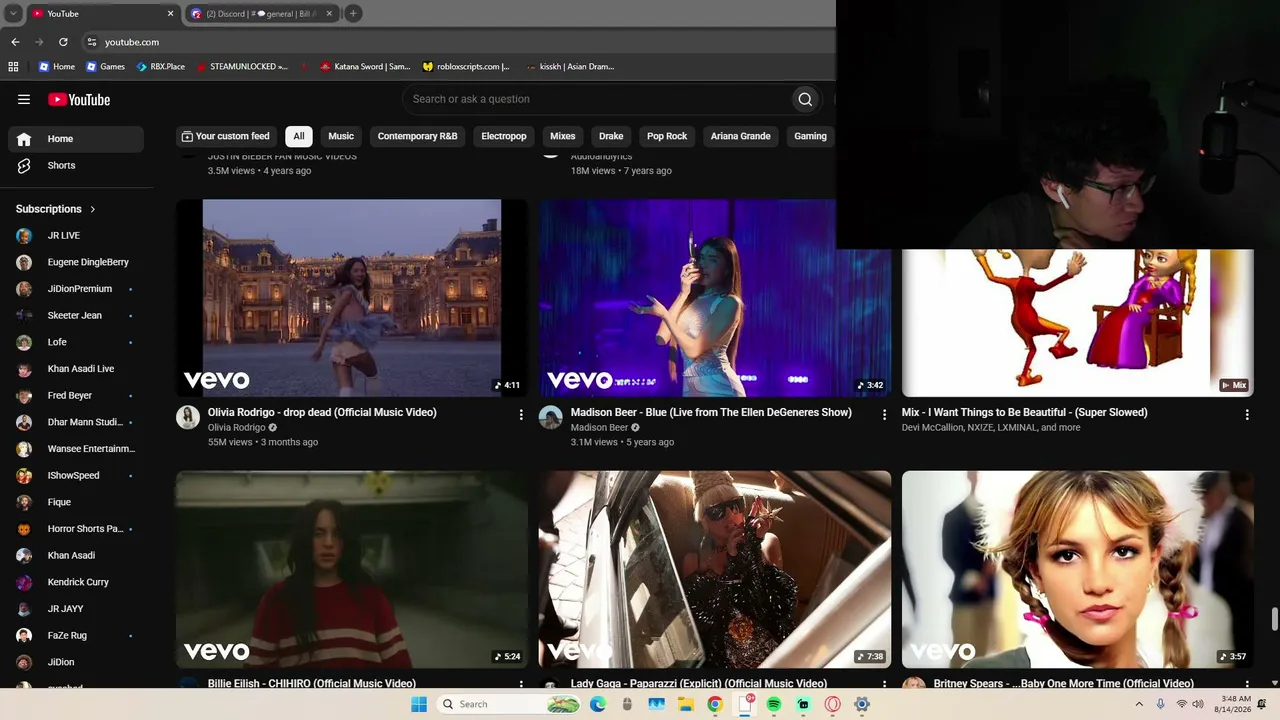This screenshot has height=720, width=1280.
Task: Open Kendrick Curry subscription
Action: pos(76,582)
